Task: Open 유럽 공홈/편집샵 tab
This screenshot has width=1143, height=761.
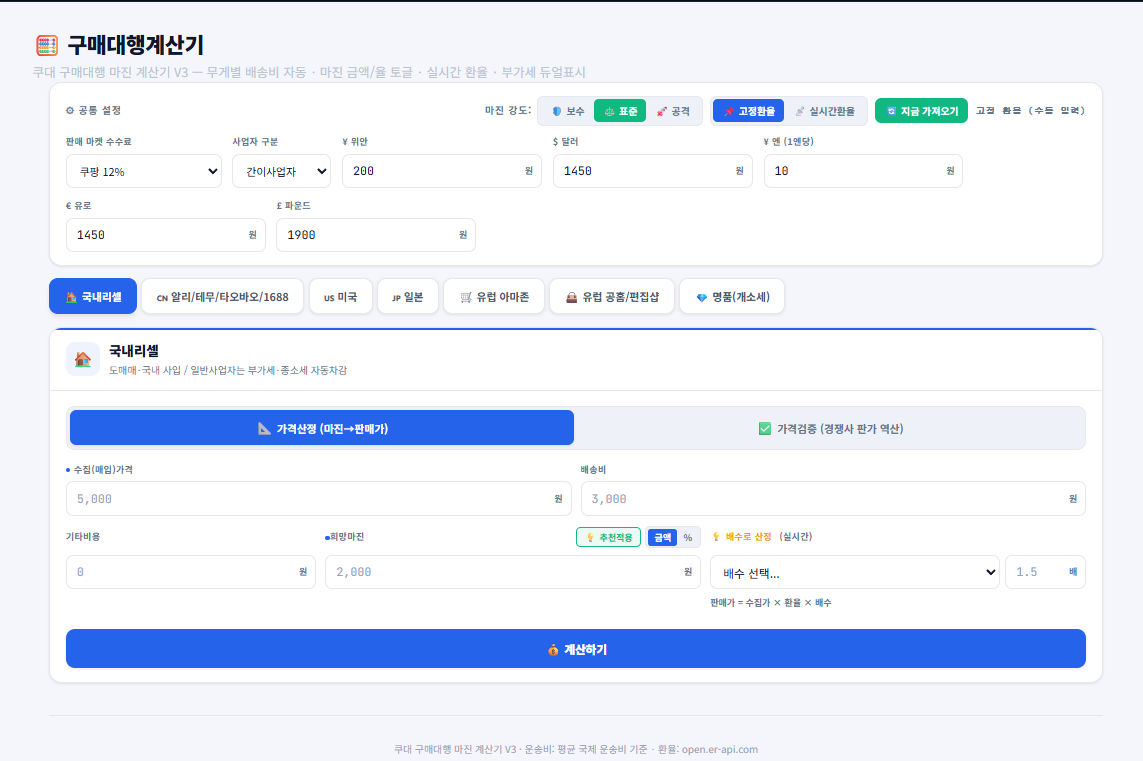Action: coord(612,296)
